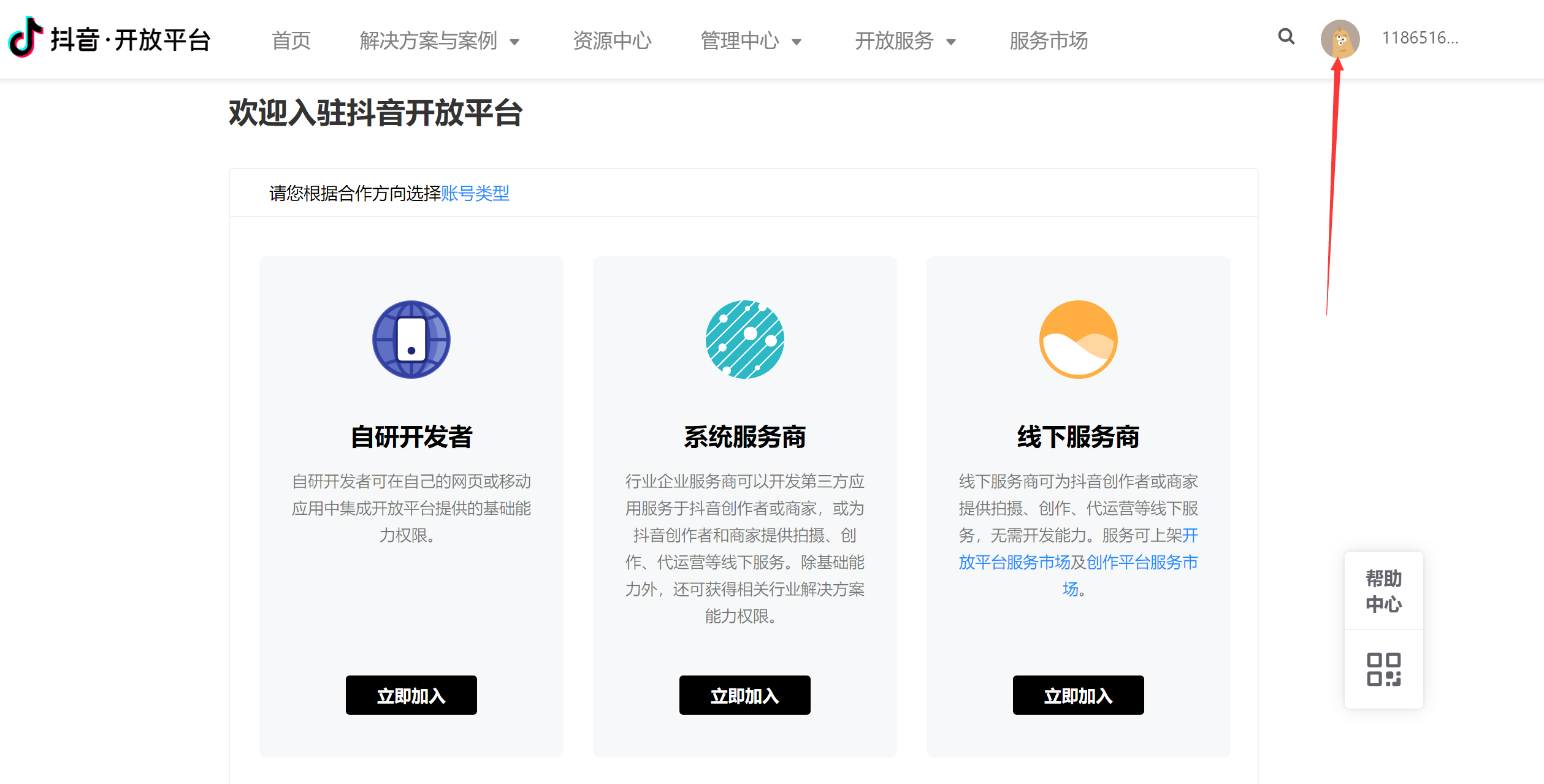Select the 资源中心 navigation item
Image resolution: width=1544 pixels, height=784 pixels.
click(612, 41)
